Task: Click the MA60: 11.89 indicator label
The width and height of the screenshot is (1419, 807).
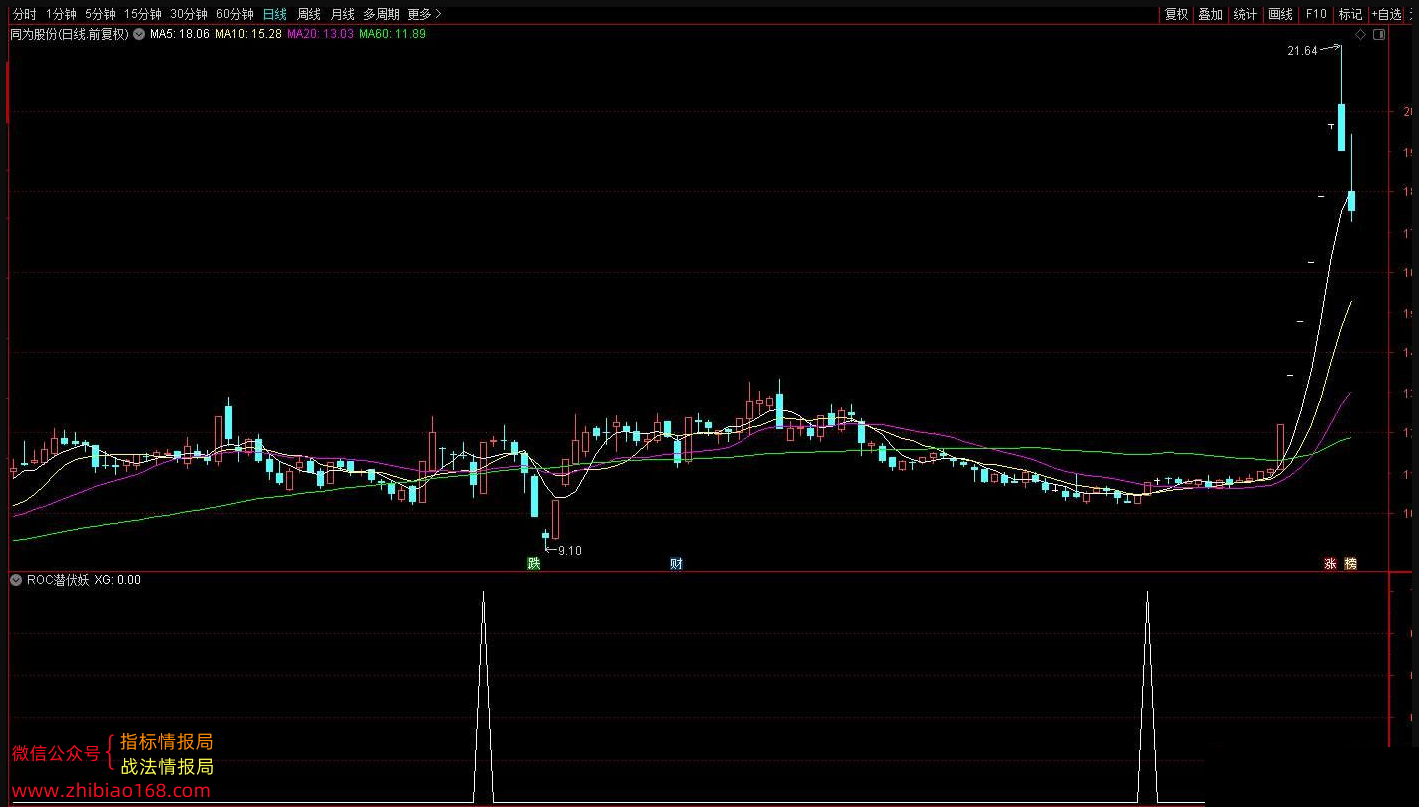Action: pyautogui.click(x=392, y=34)
